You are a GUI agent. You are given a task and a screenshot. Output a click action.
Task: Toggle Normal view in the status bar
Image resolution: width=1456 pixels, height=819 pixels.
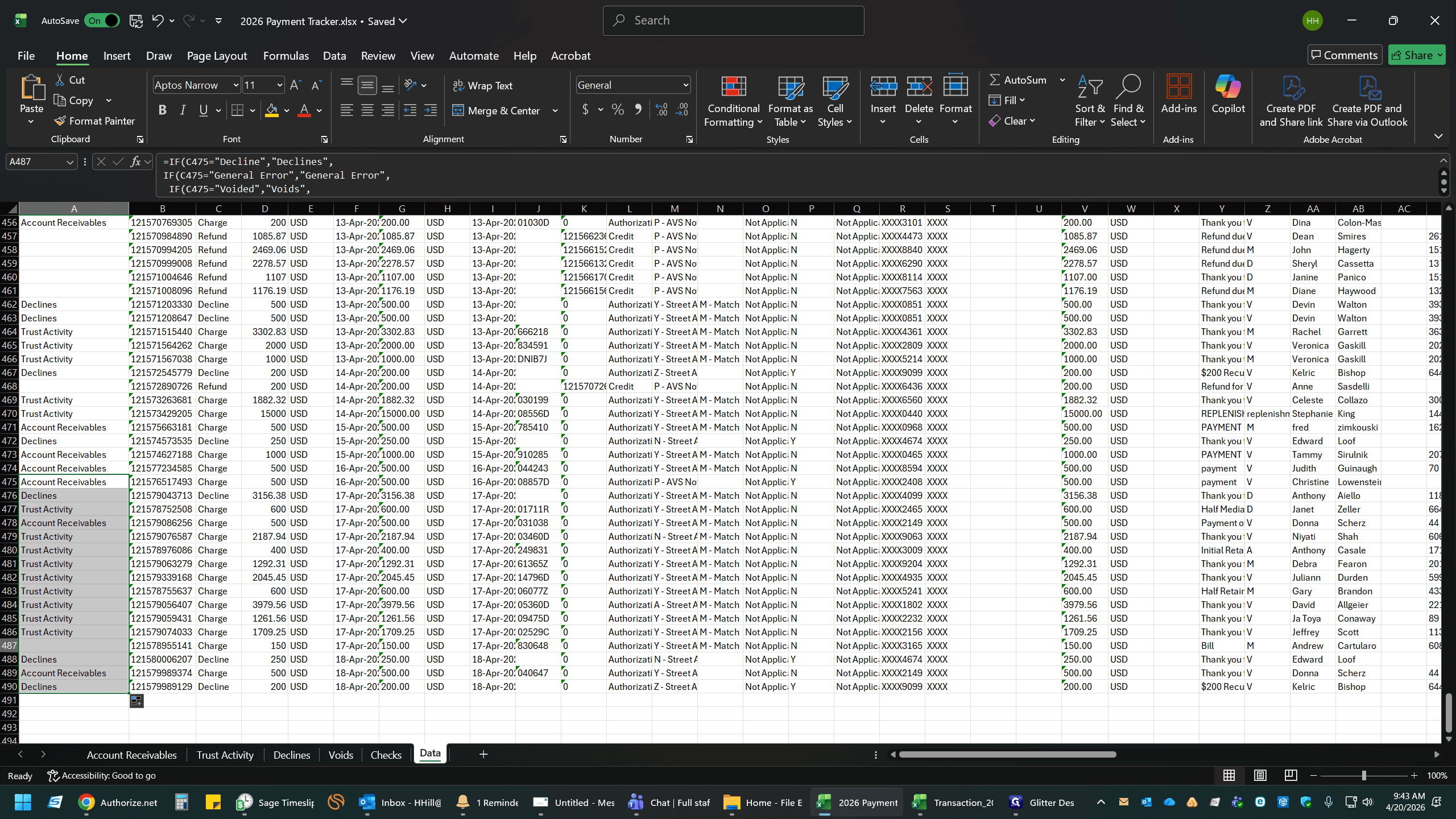pos(1229,775)
